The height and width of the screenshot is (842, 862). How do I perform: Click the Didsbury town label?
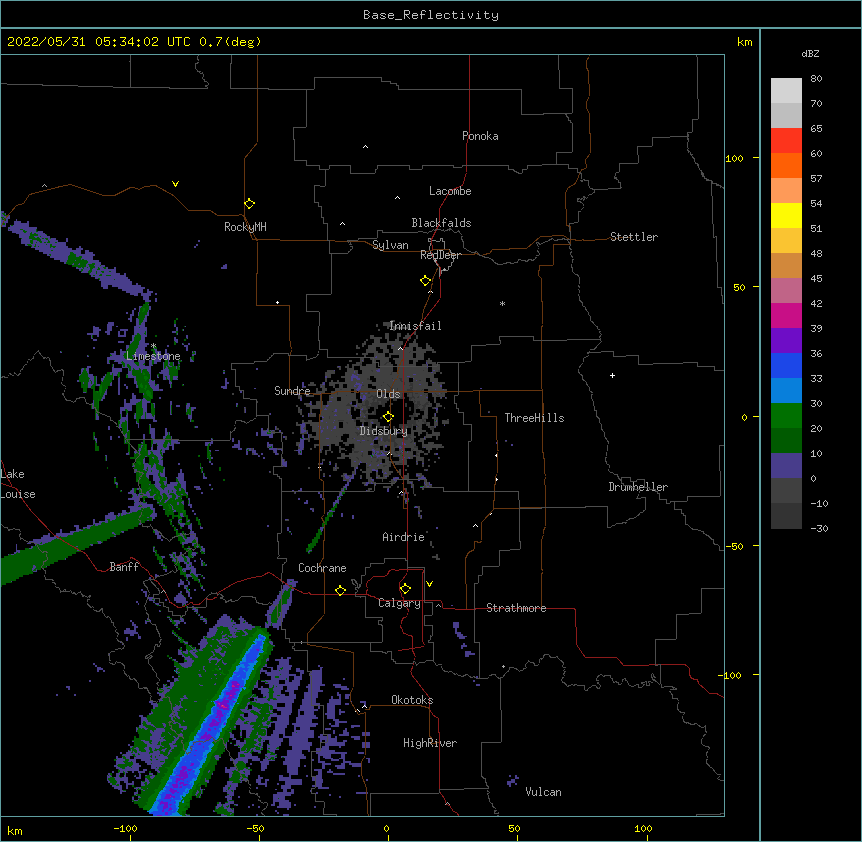point(384,431)
